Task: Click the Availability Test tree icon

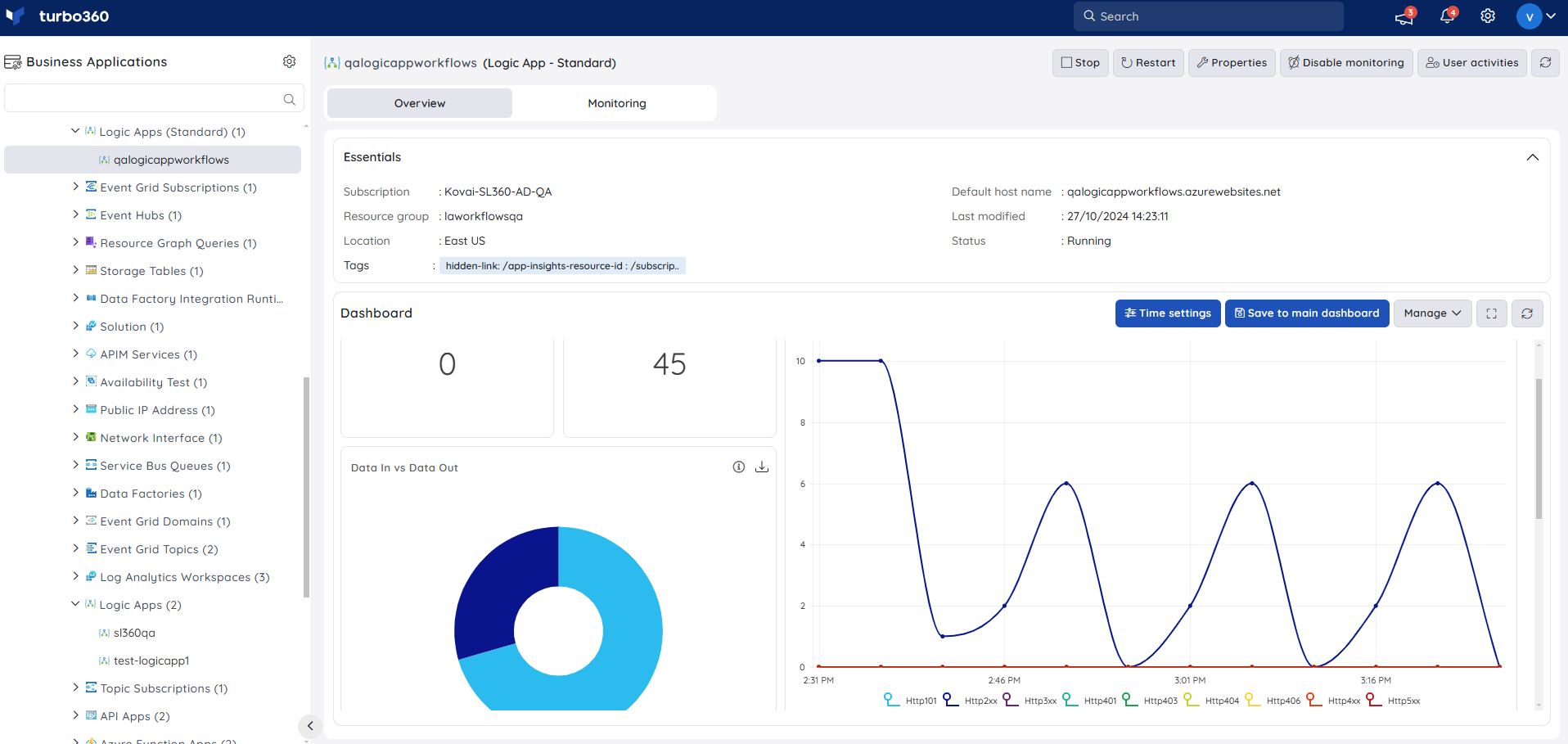Action: click(91, 381)
